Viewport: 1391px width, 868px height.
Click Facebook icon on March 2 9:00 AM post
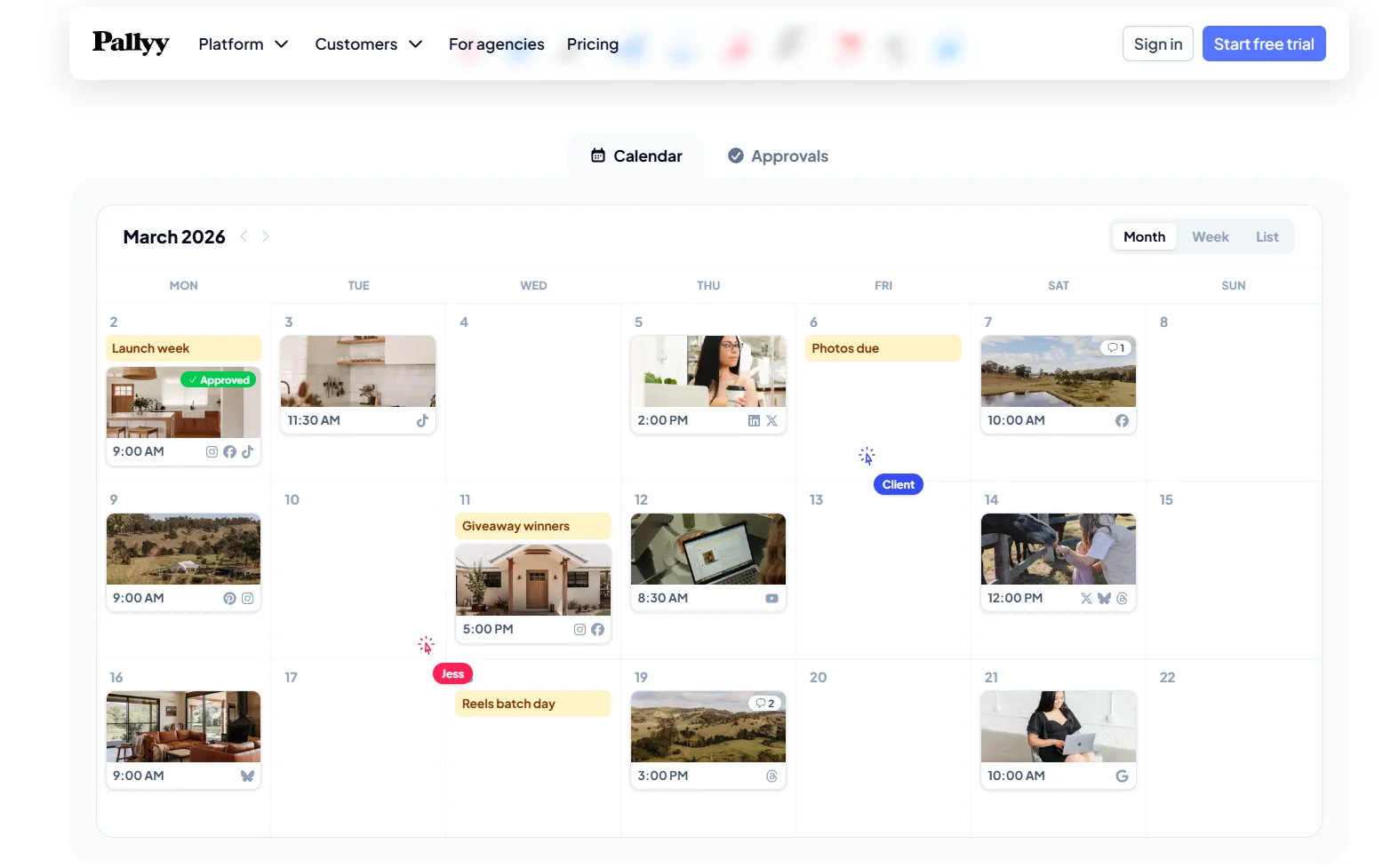coord(229,451)
